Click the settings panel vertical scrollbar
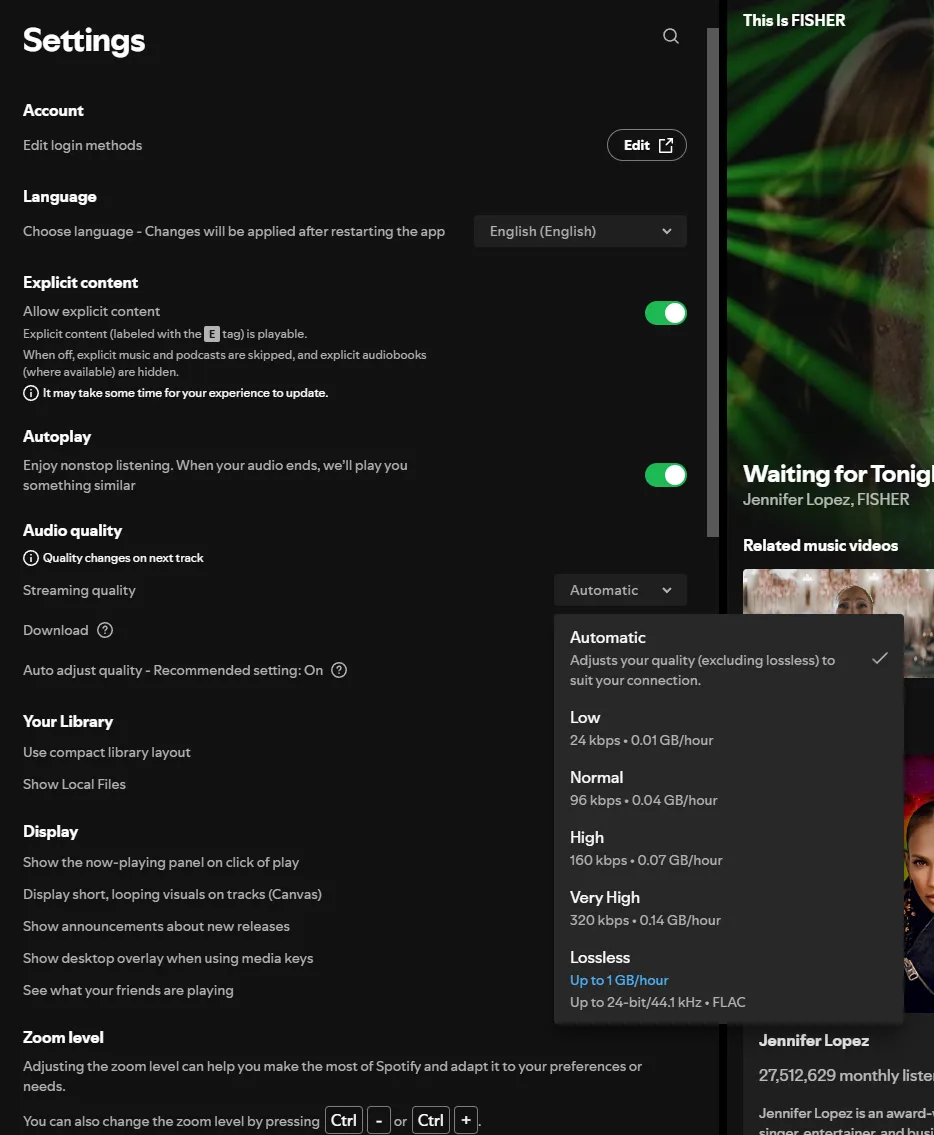 click(x=713, y=280)
